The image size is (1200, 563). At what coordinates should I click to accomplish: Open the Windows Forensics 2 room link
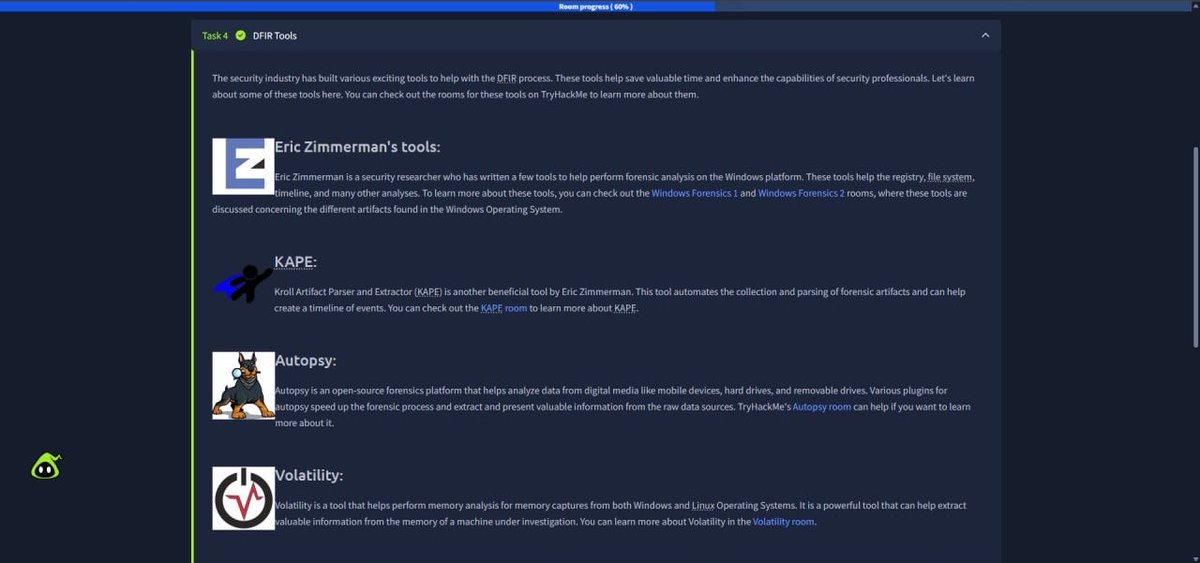pyautogui.click(x=801, y=193)
